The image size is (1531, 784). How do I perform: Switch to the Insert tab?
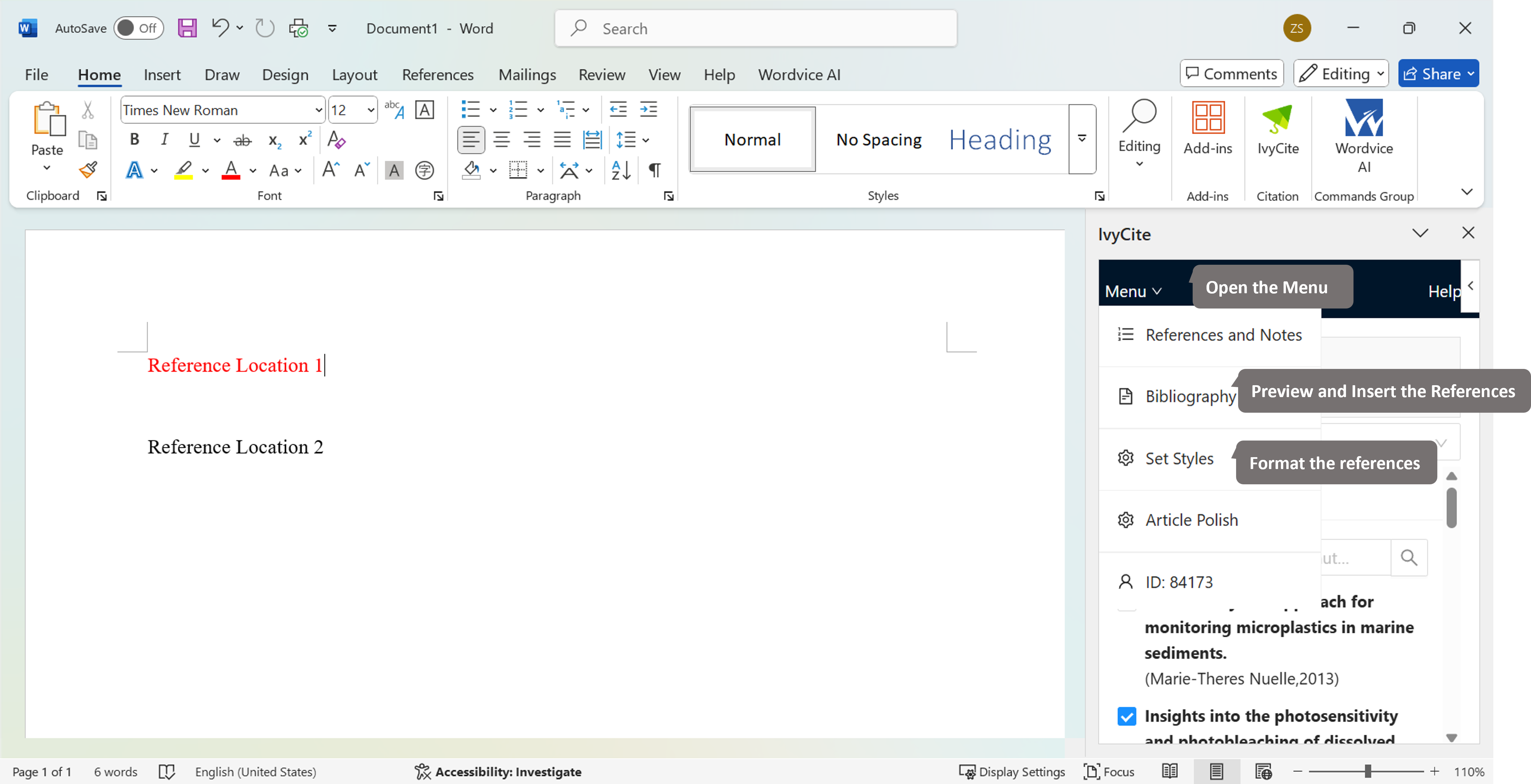pyautogui.click(x=162, y=74)
